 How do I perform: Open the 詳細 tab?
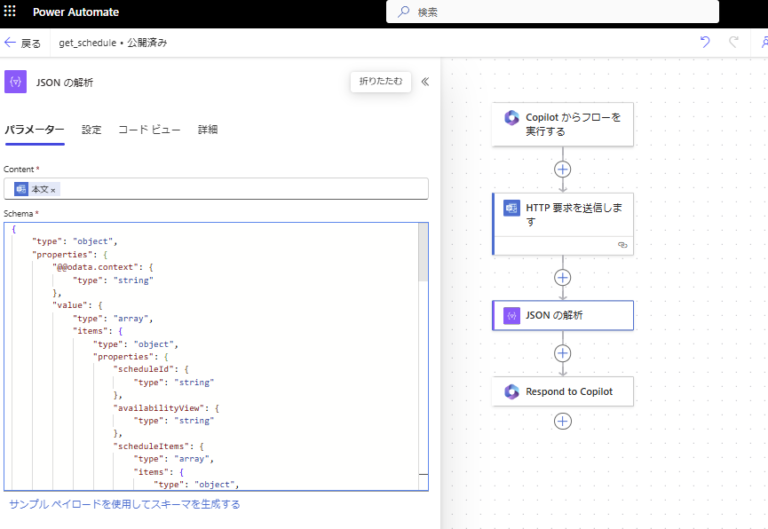208,130
